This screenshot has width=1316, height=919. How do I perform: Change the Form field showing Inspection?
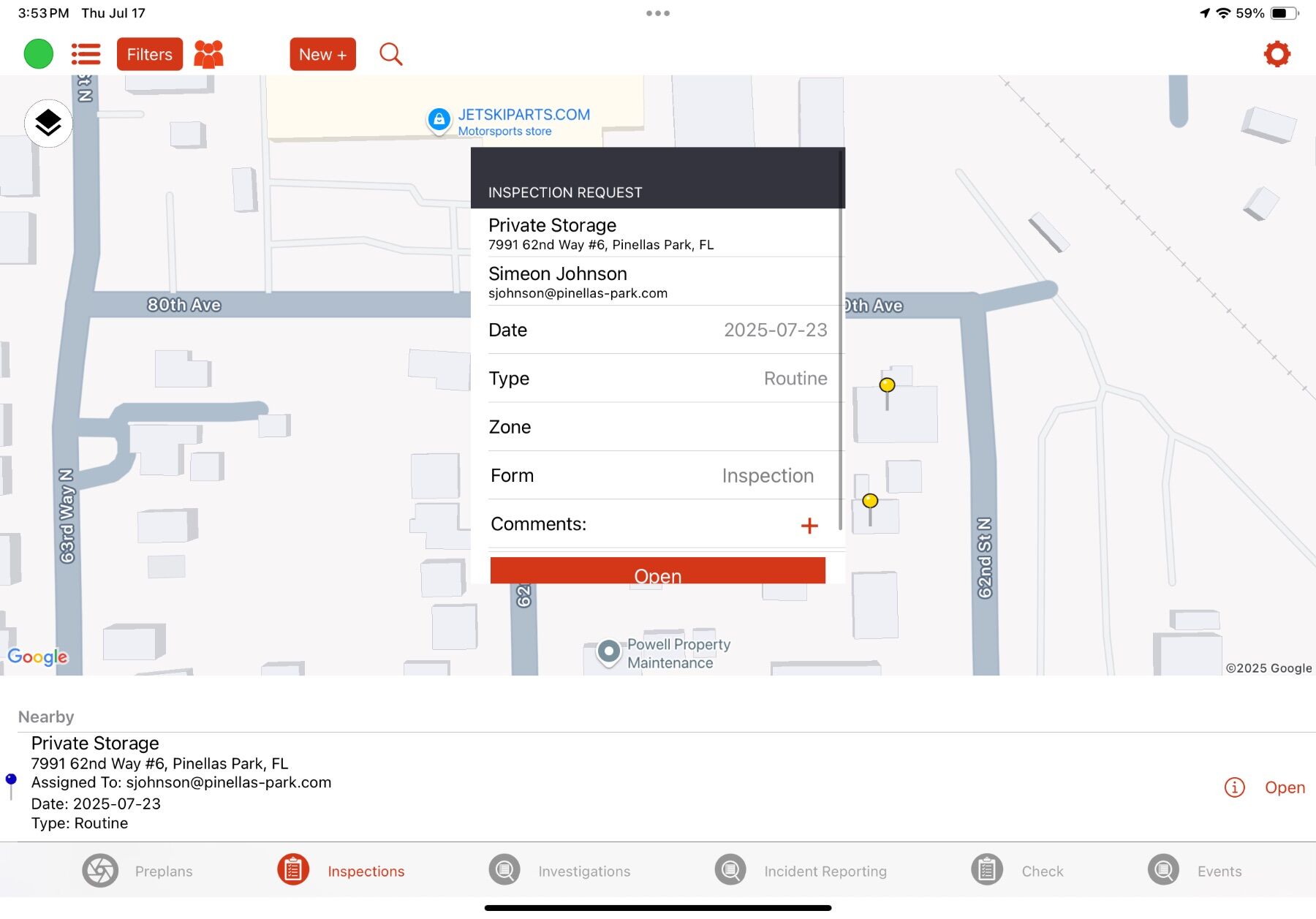pyautogui.click(x=658, y=476)
